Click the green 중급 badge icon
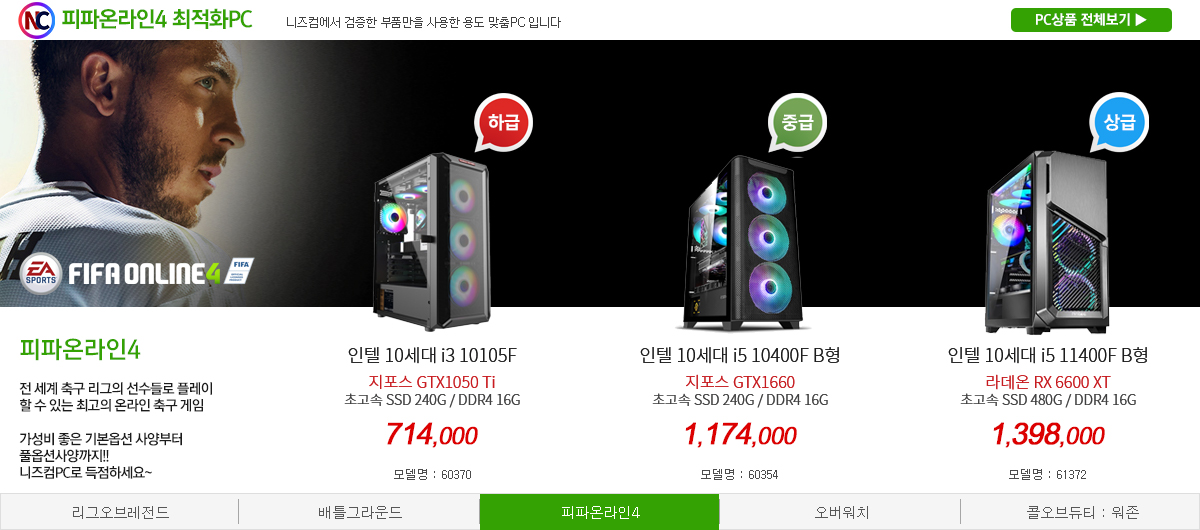1200x530 pixels. pos(798,123)
